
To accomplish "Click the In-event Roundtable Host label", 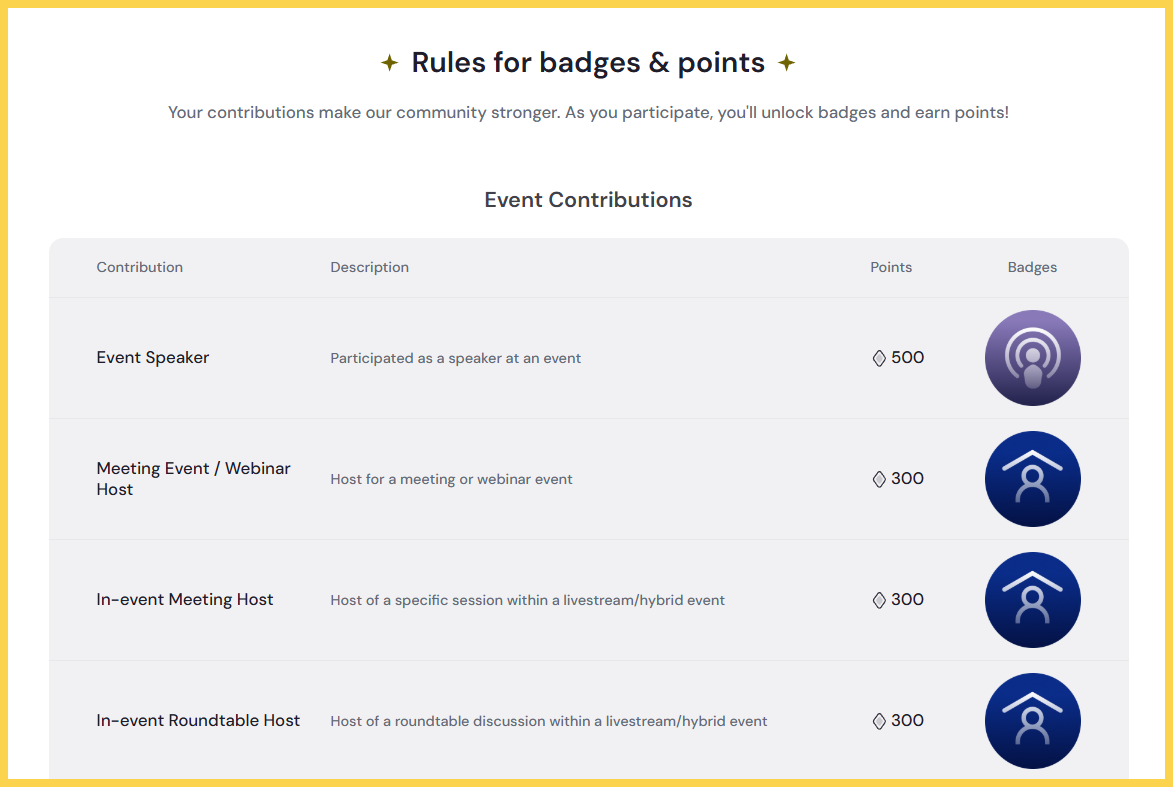I will coord(198,720).
